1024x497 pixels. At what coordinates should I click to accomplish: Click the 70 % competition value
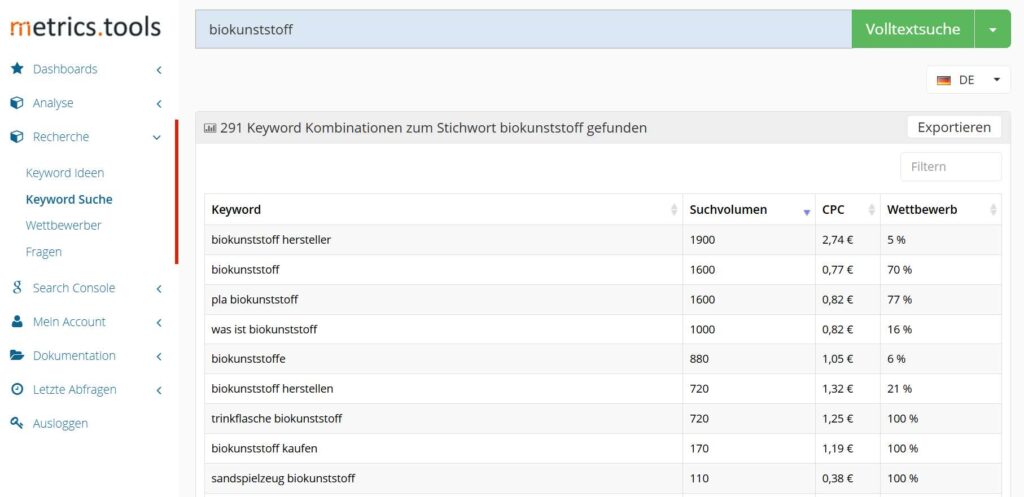pyautogui.click(x=899, y=270)
